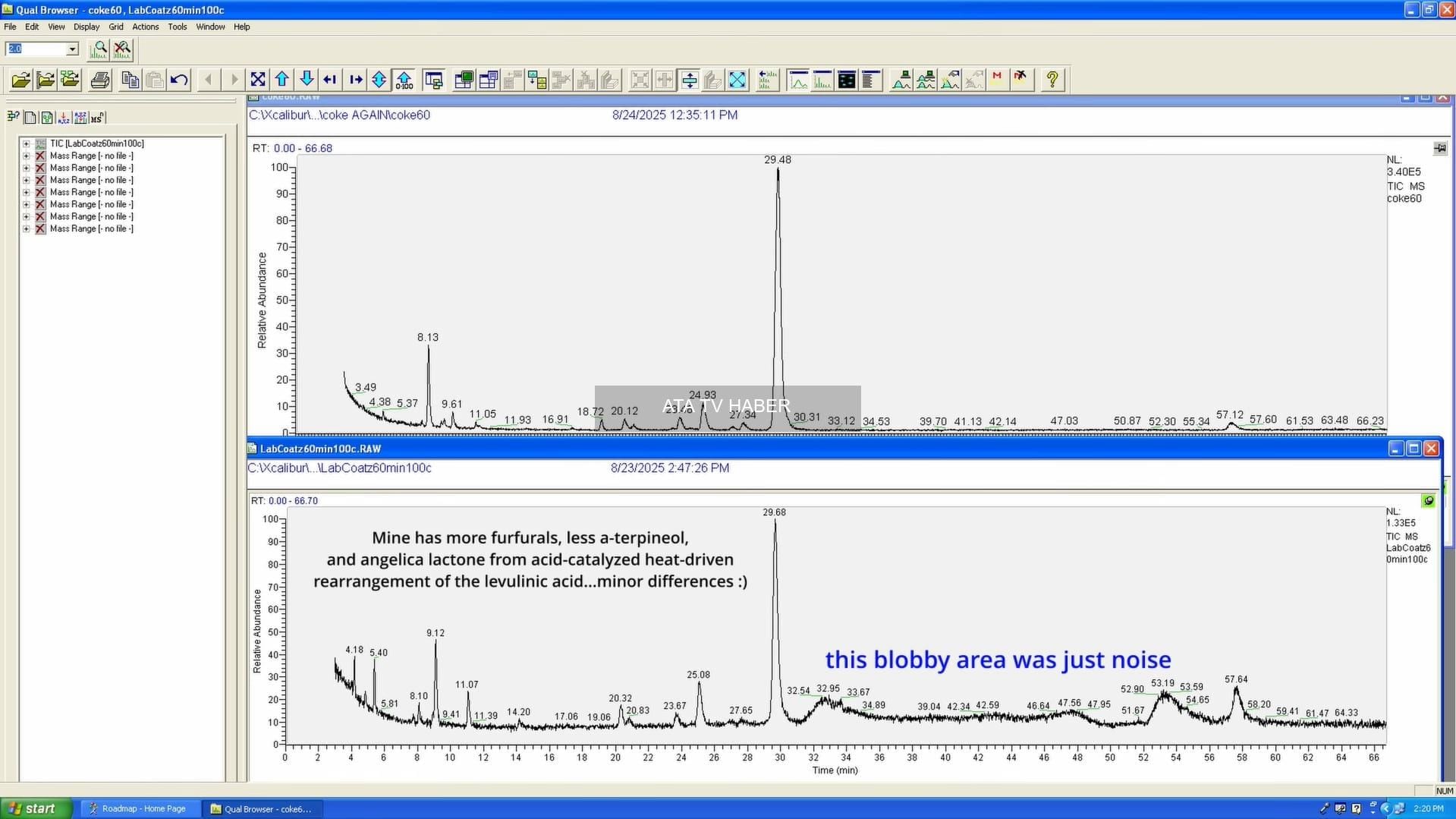Select the Zoom Reset full-extent arrows icon
The image size is (1456, 819).
point(258,80)
